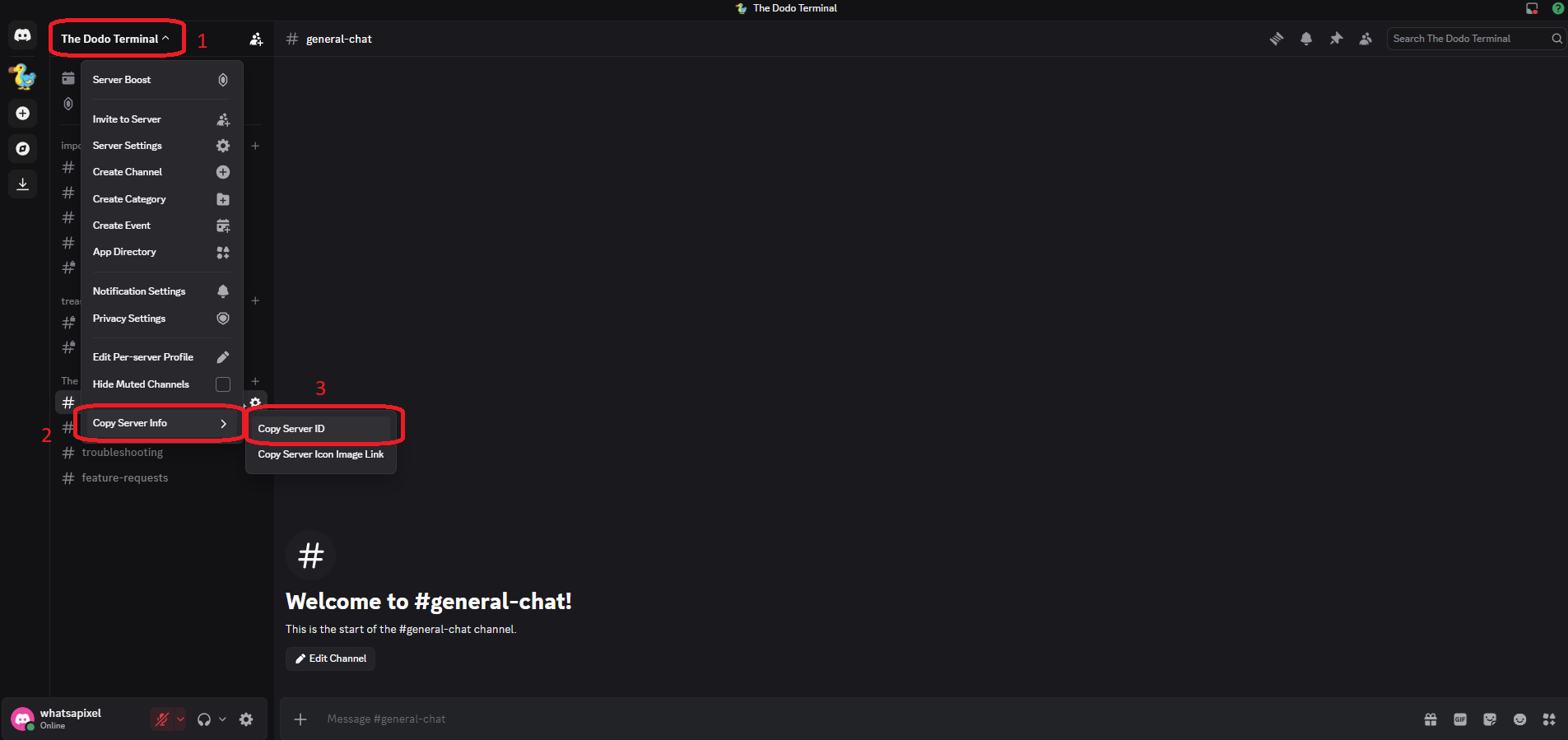Click invite people icon beside server name
The width and height of the screenshot is (1568, 740).
256,39
